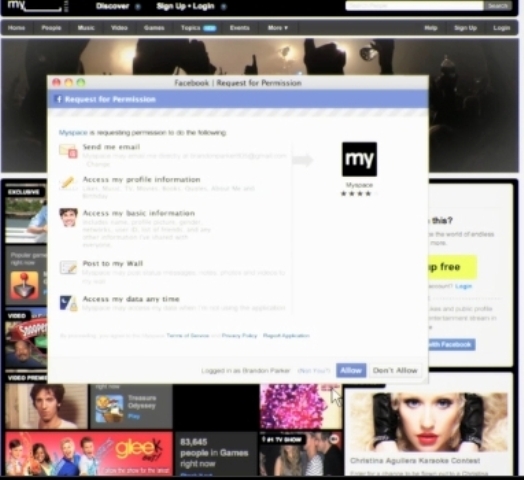Click the Change email link
524x480 pixels.
(x=98, y=164)
